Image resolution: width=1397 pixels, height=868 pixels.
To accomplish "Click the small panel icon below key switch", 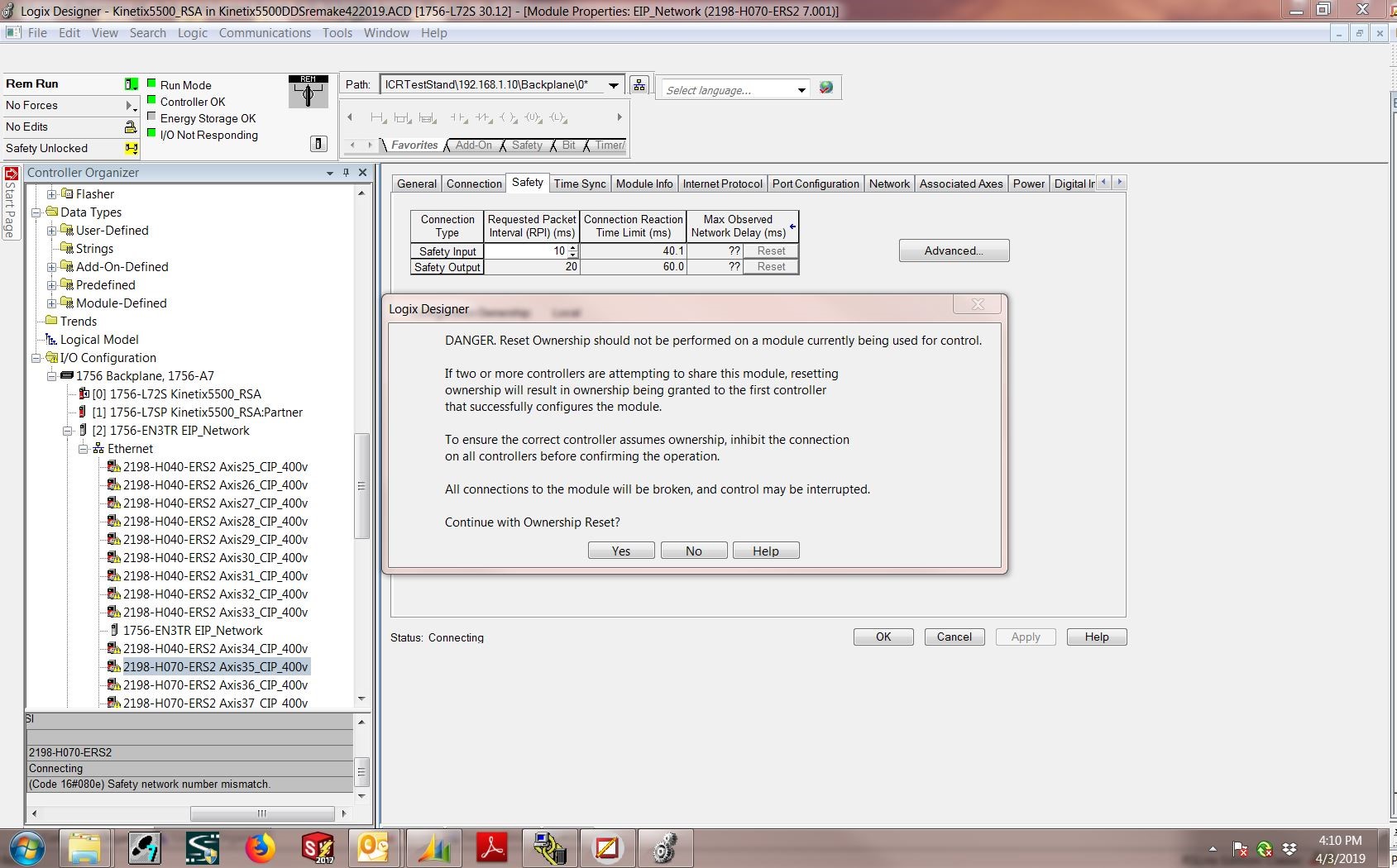I will pos(318,144).
